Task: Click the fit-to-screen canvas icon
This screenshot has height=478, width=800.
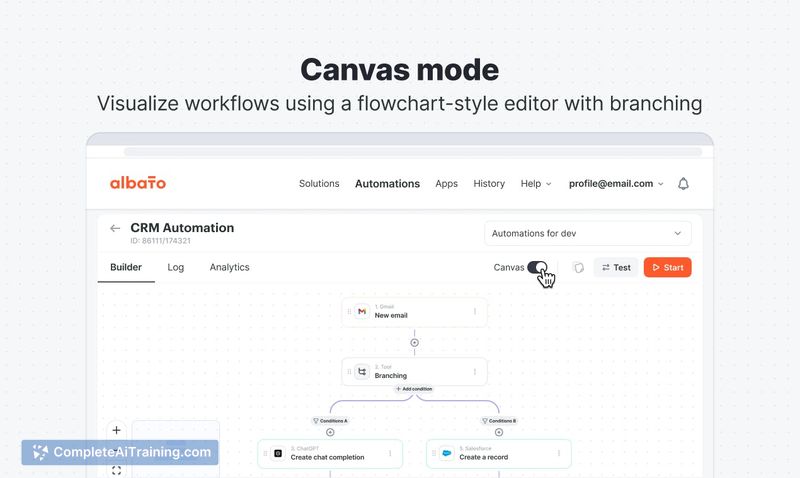Action: pos(116,470)
